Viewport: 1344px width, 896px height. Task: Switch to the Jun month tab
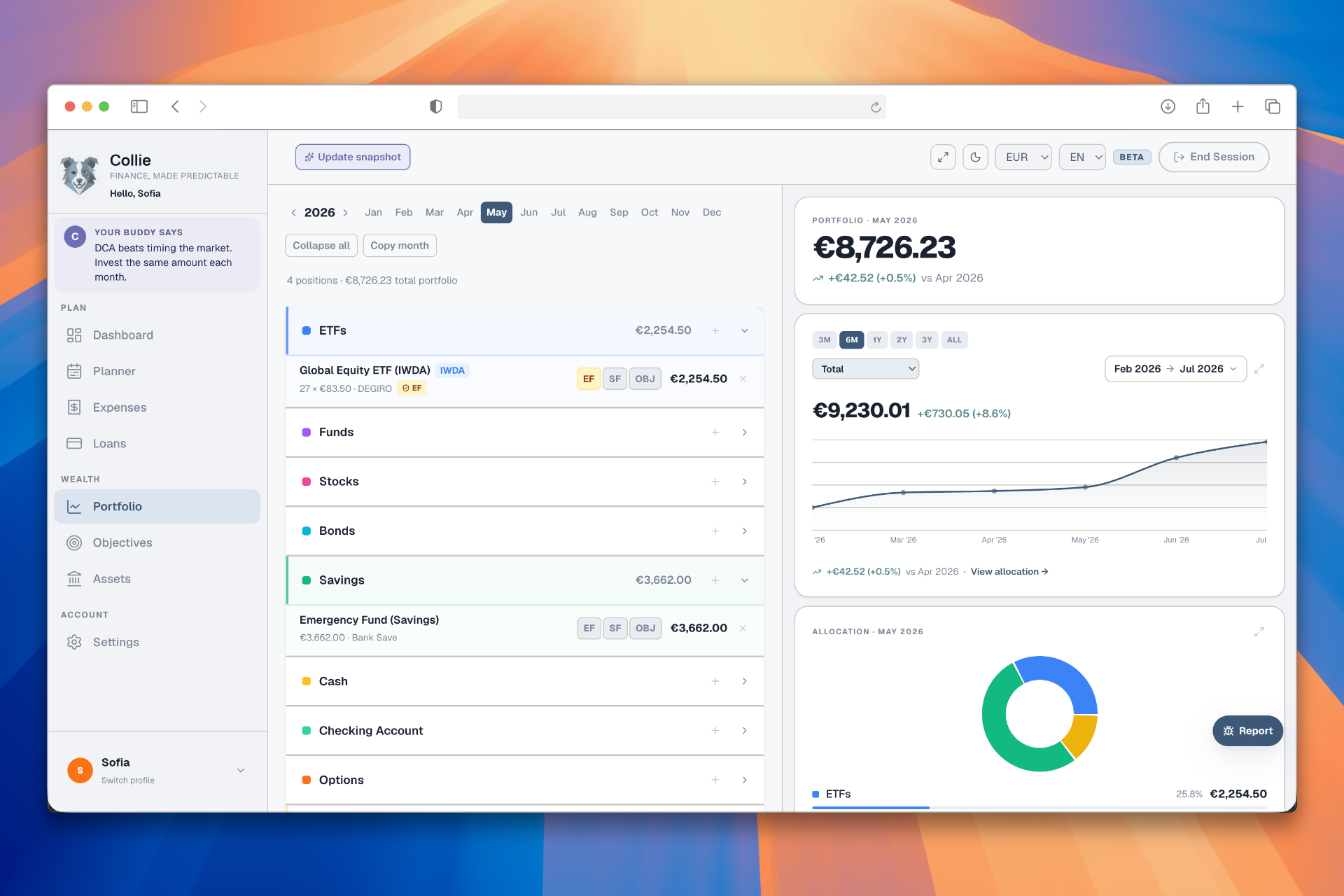point(529,212)
